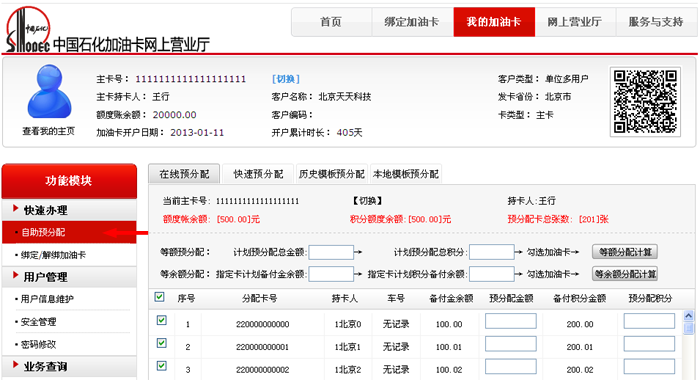Click card number 220000000001 cell
The height and width of the screenshot is (380, 700).
click(x=262, y=347)
